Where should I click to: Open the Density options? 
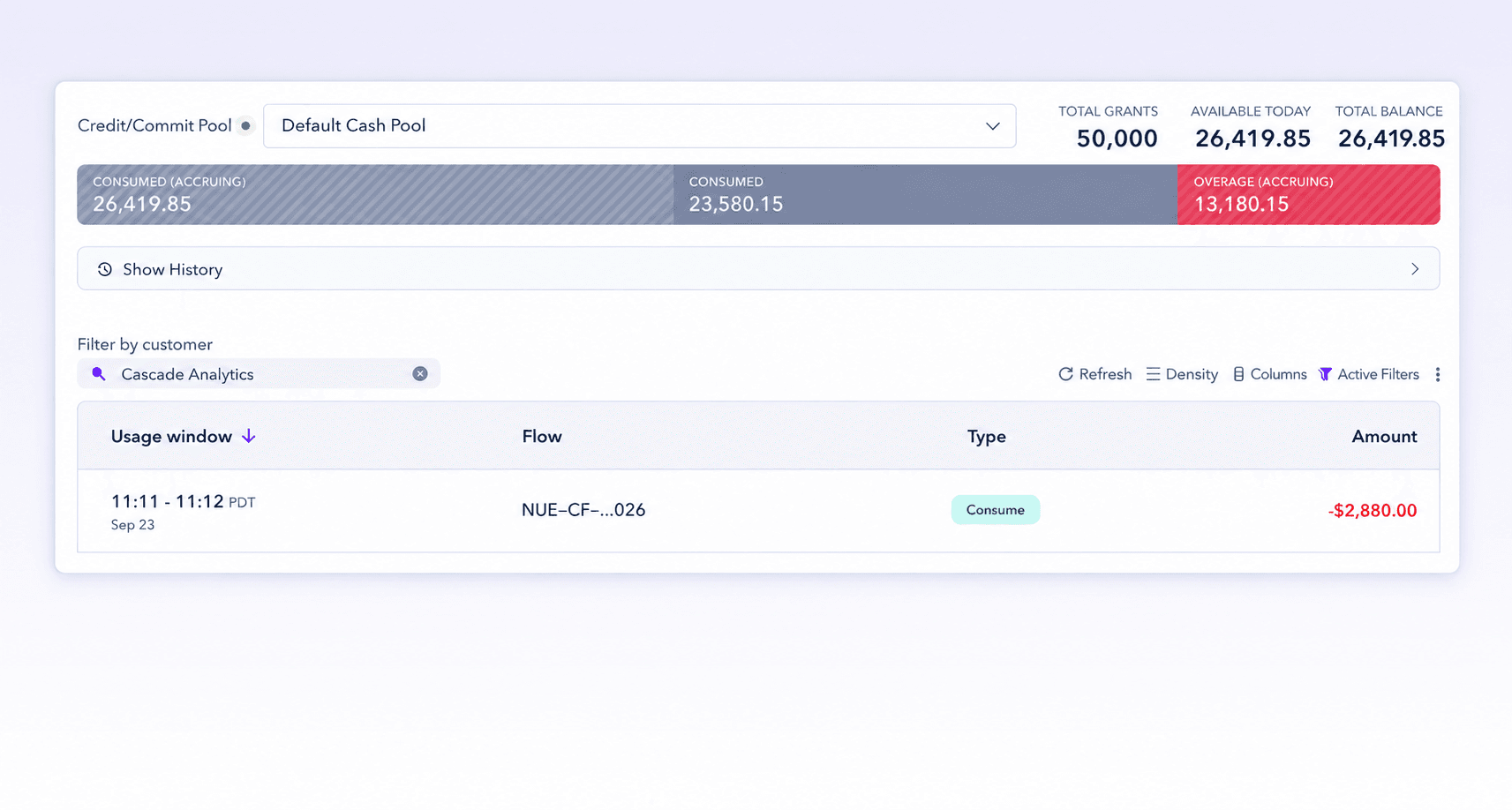click(x=1182, y=374)
